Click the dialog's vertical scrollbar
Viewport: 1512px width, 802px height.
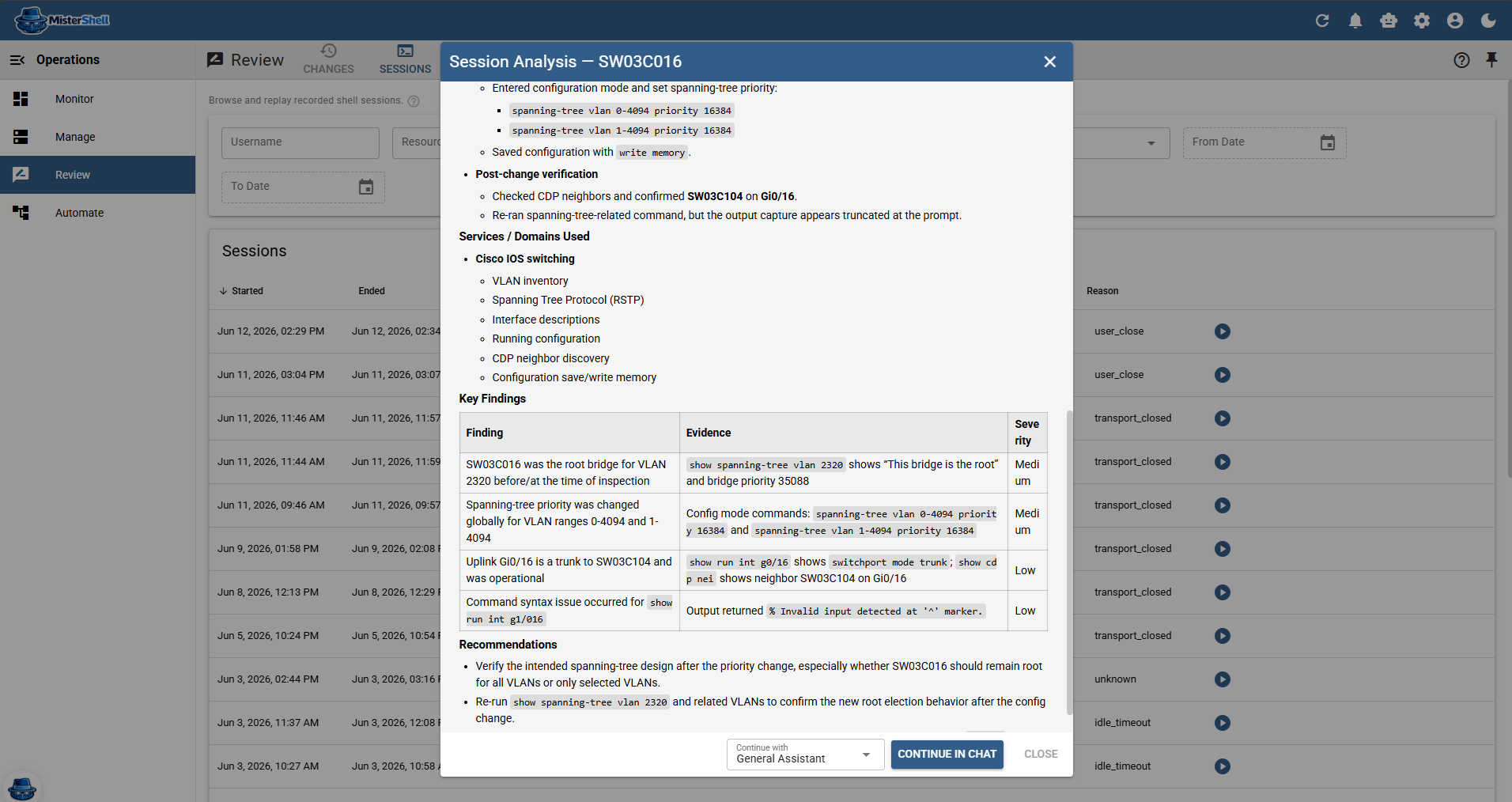click(1069, 562)
